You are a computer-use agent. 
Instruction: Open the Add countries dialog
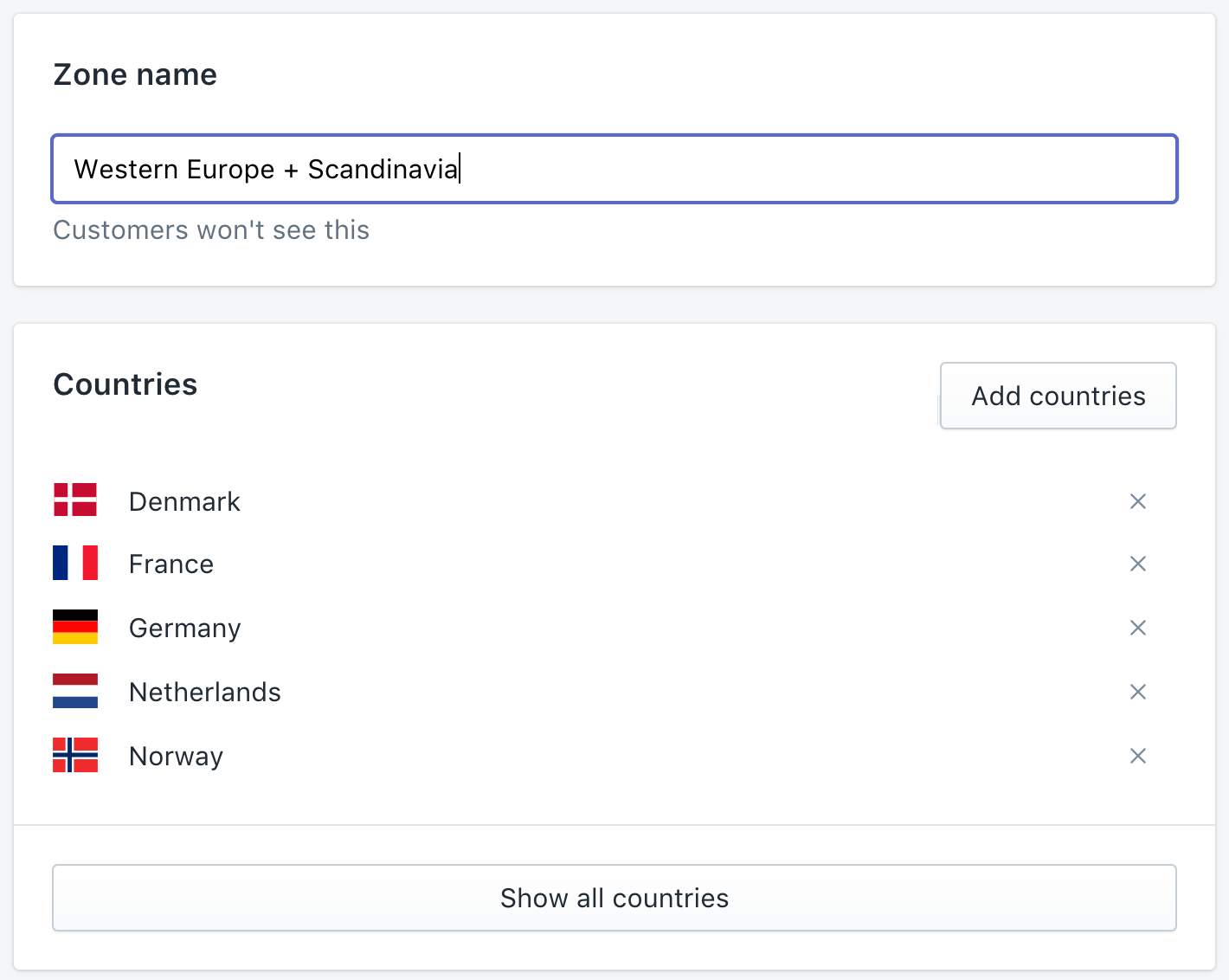(x=1058, y=396)
